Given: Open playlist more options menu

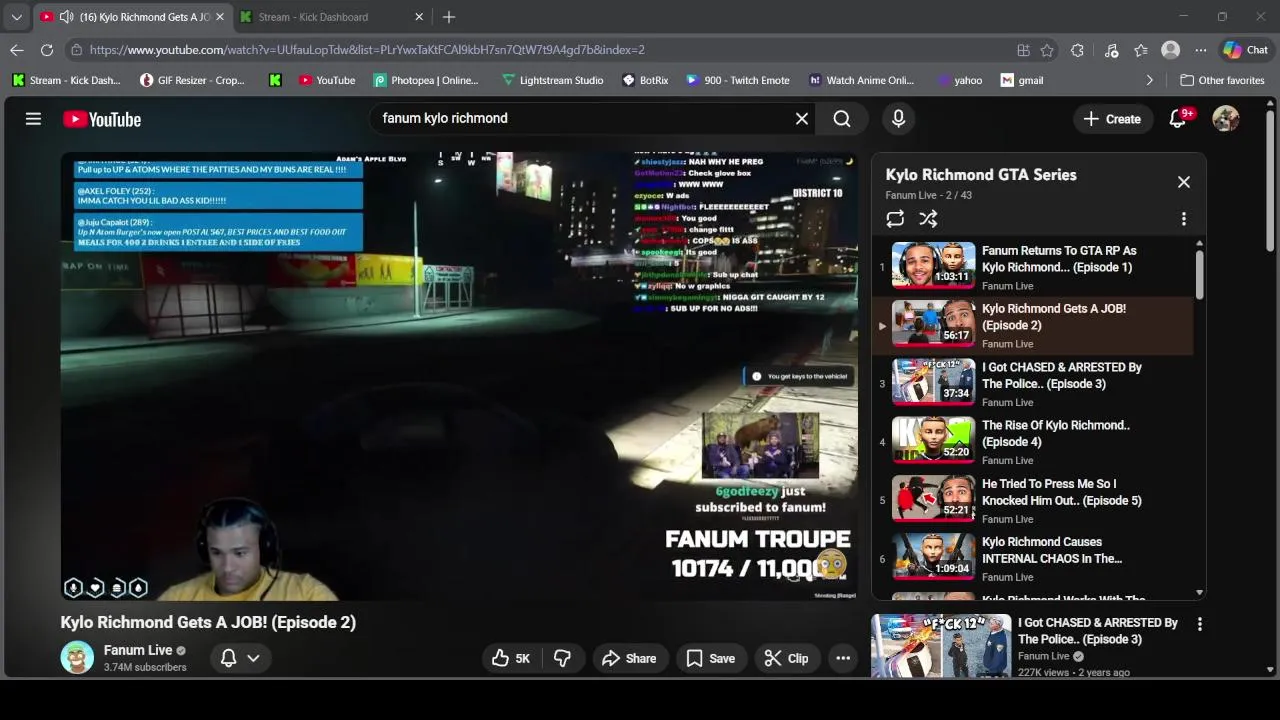Looking at the screenshot, I should coord(1184,219).
